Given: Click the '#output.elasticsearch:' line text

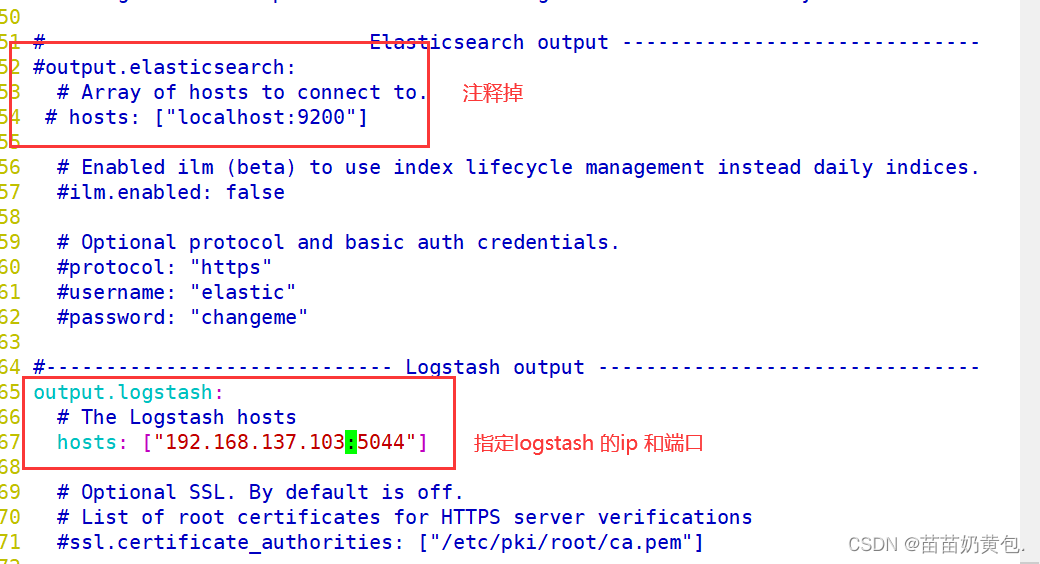Looking at the screenshot, I should (164, 67).
